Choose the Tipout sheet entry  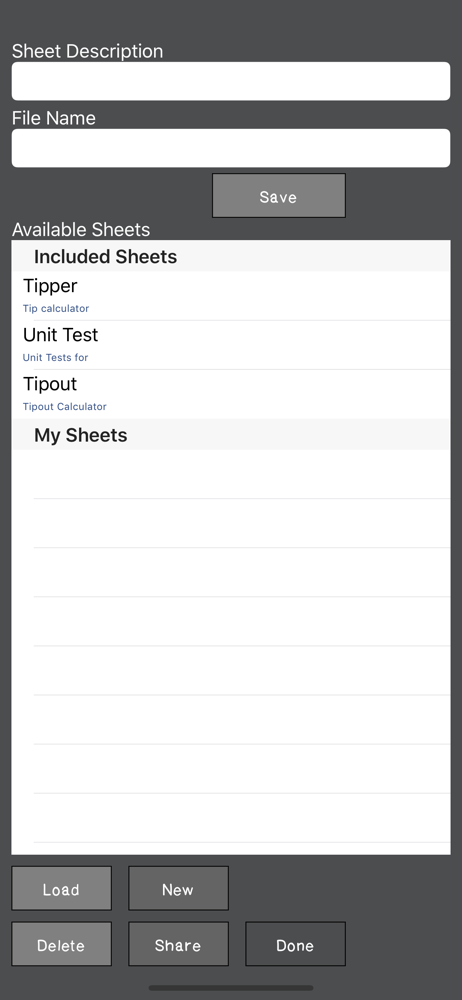click(231, 394)
